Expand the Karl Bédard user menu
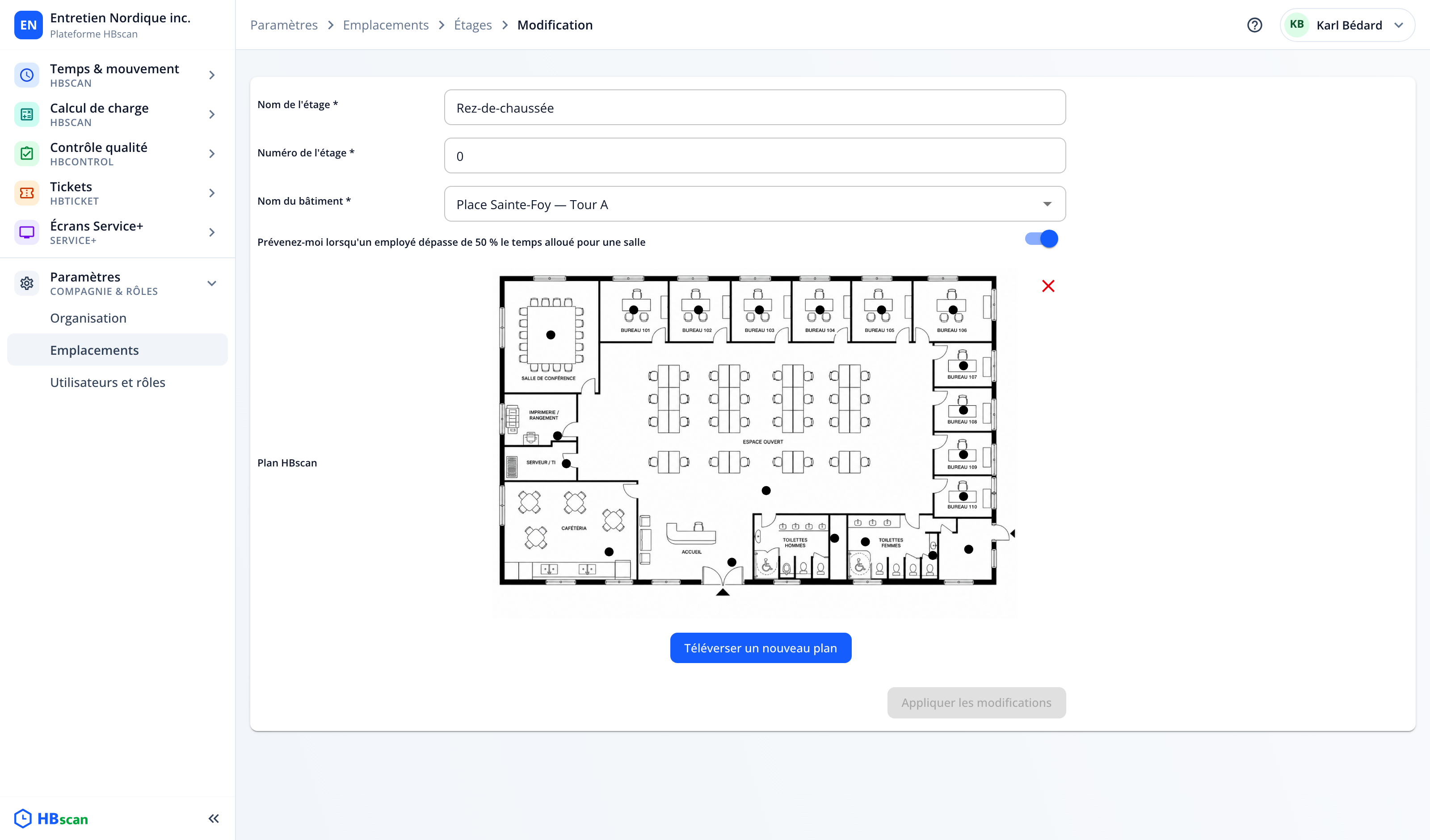This screenshot has width=1430, height=840. [x=1347, y=25]
